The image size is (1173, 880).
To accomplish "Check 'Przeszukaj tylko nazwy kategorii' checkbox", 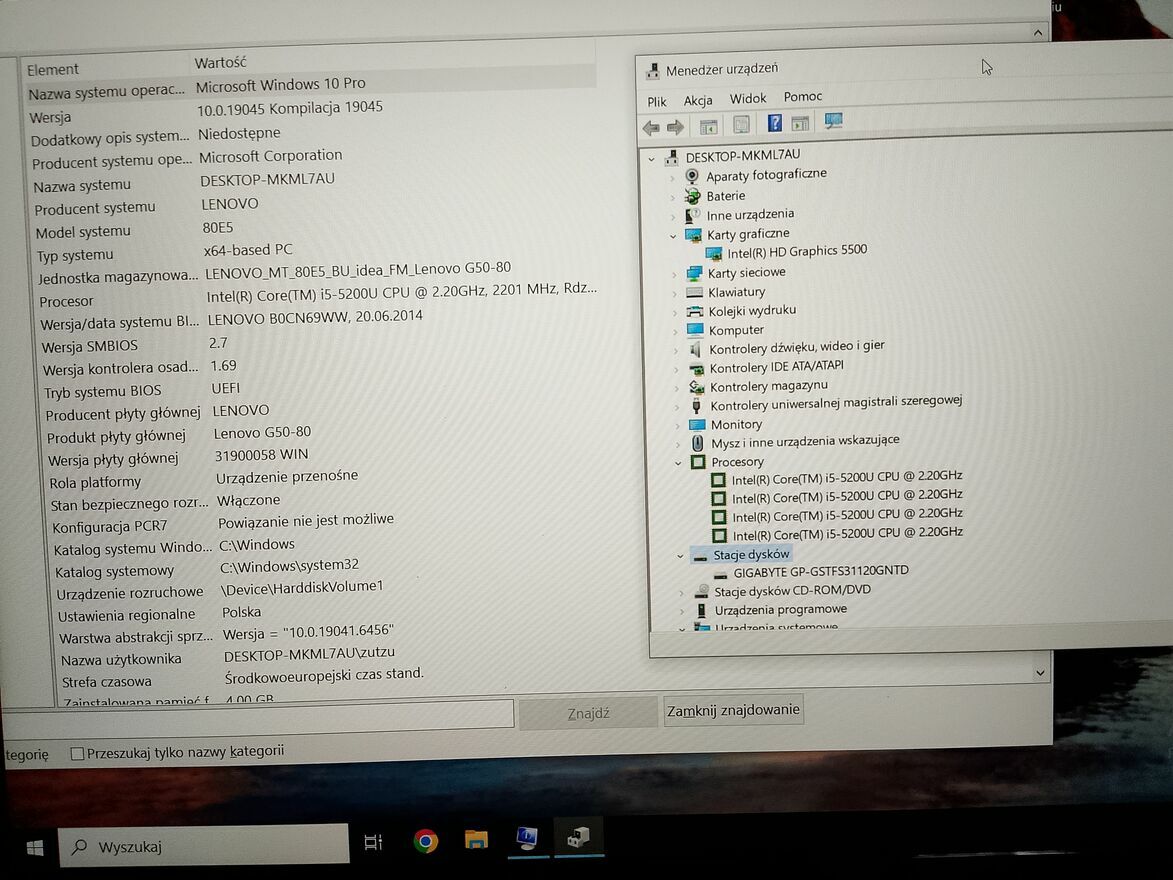I will pyautogui.click(x=78, y=754).
